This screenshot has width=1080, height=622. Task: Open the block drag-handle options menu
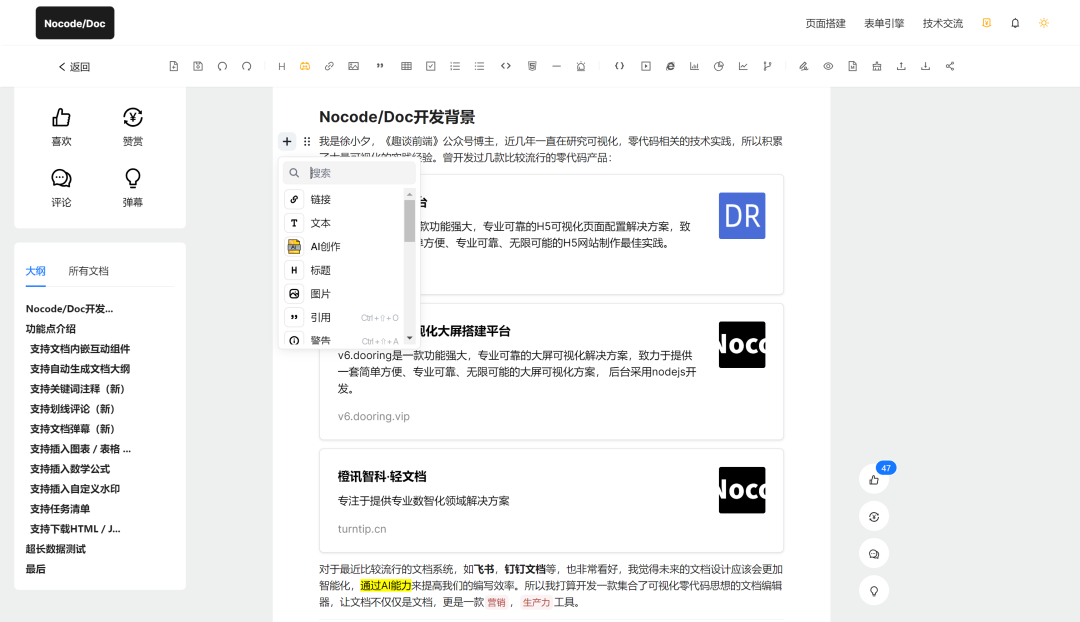[307, 142]
